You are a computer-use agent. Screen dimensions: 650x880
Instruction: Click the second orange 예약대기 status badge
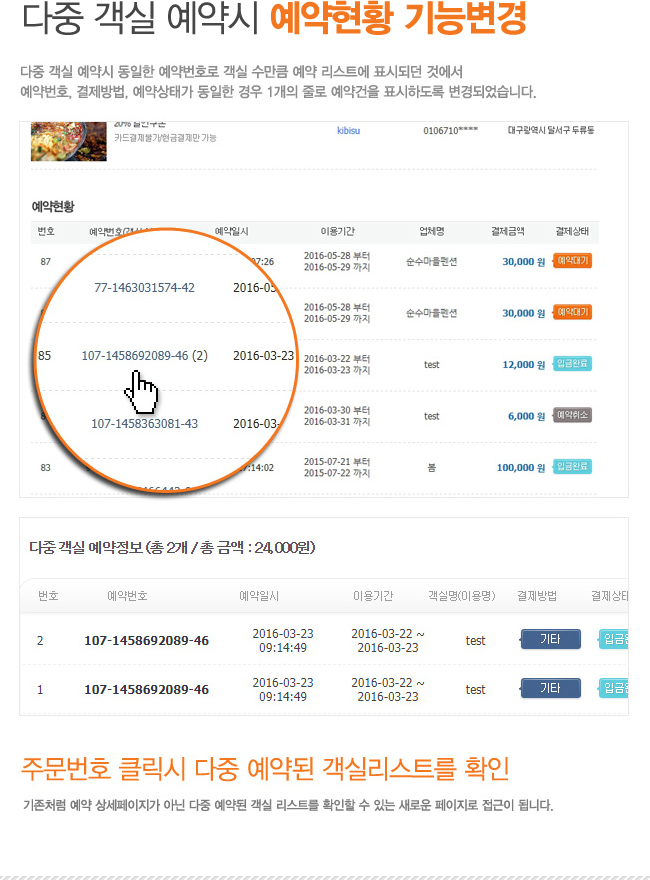pos(572,313)
